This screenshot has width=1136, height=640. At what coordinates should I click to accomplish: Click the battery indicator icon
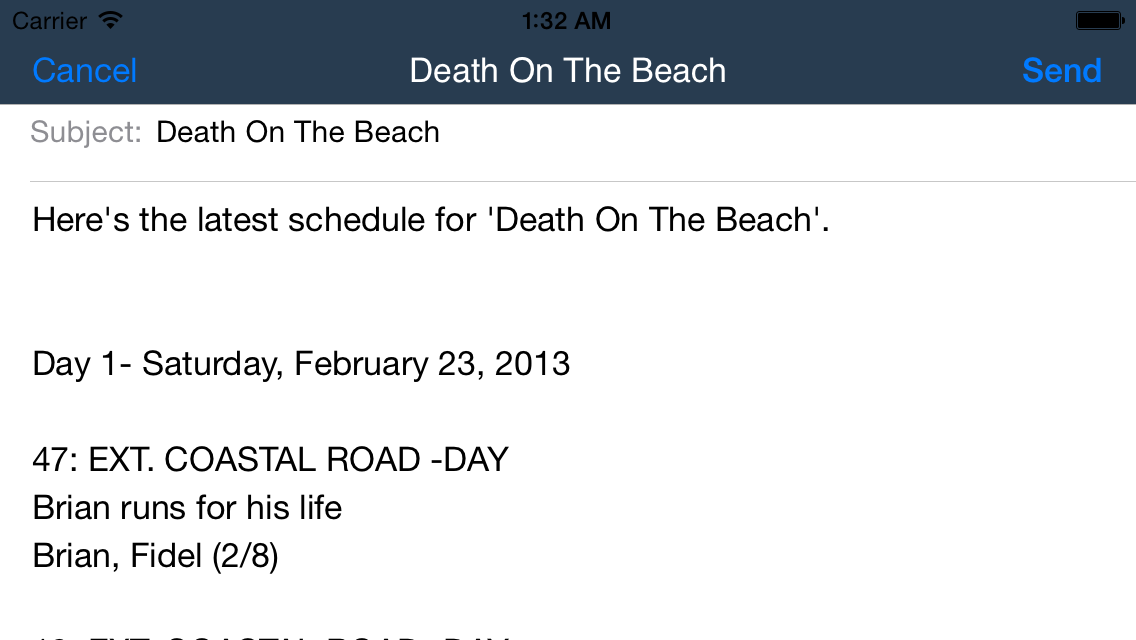point(1100,20)
